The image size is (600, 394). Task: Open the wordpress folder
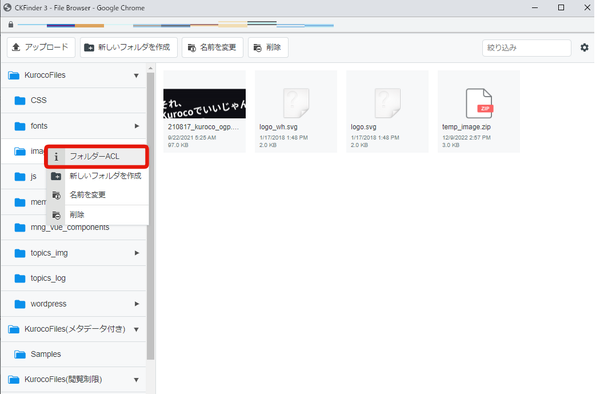tap(74, 304)
